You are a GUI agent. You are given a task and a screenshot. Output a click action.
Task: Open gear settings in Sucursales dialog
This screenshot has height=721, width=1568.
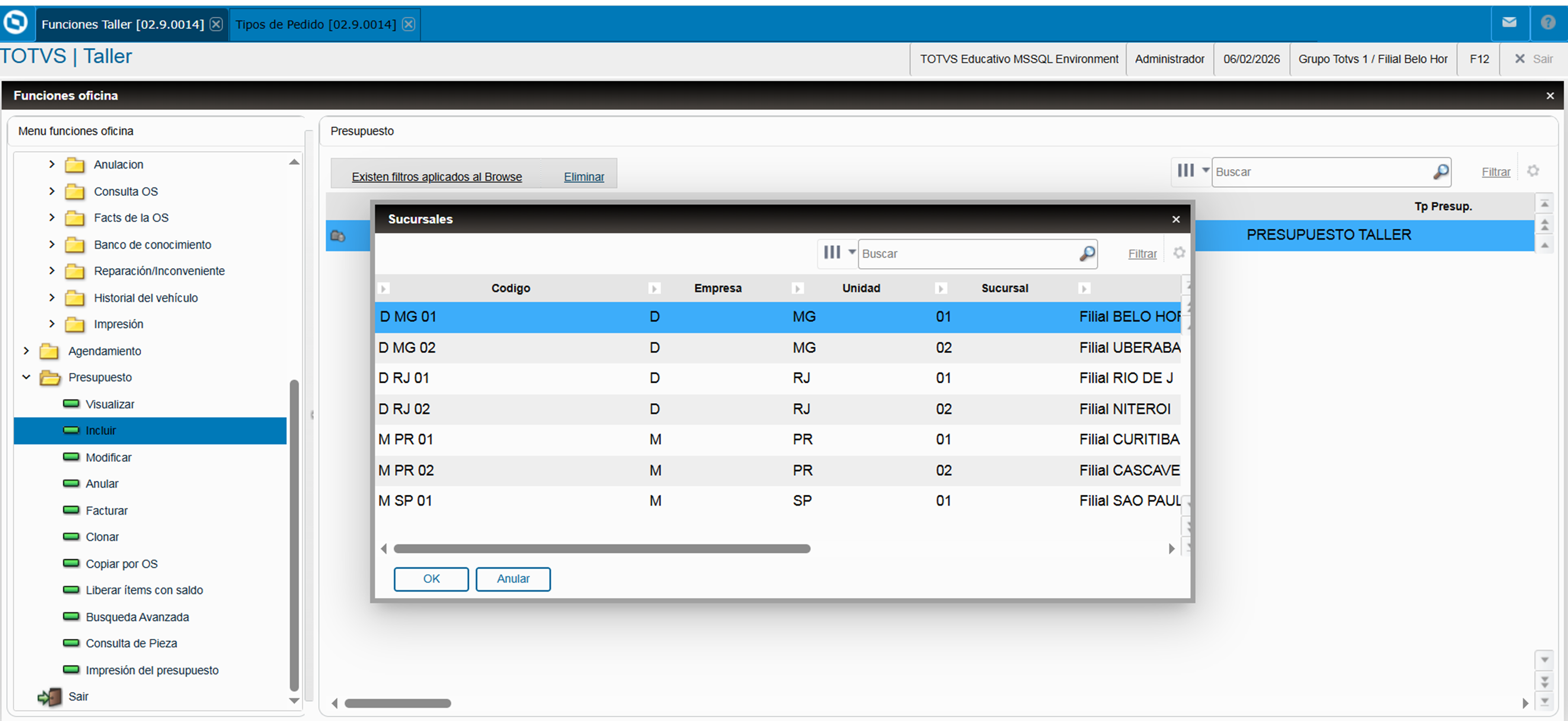(x=1179, y=252)
